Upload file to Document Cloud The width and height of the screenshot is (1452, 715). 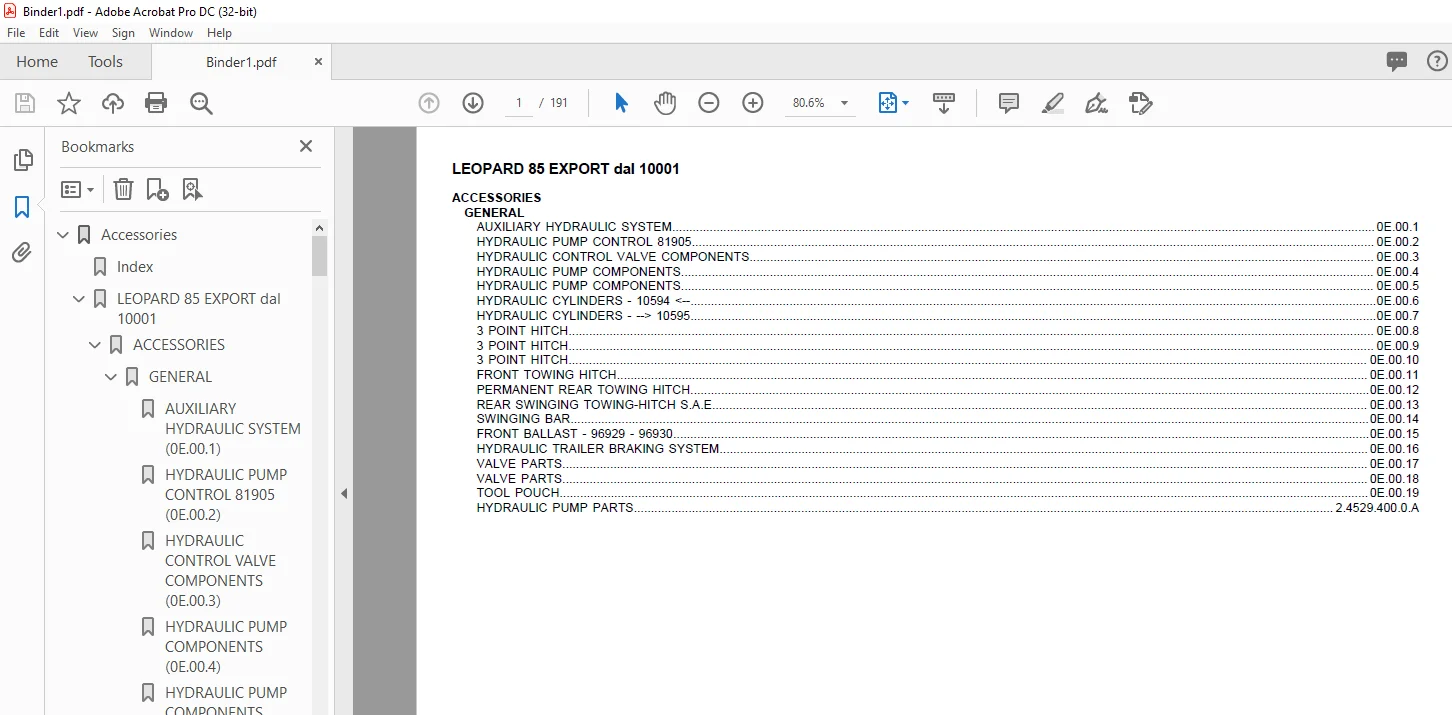coord(113,103)
